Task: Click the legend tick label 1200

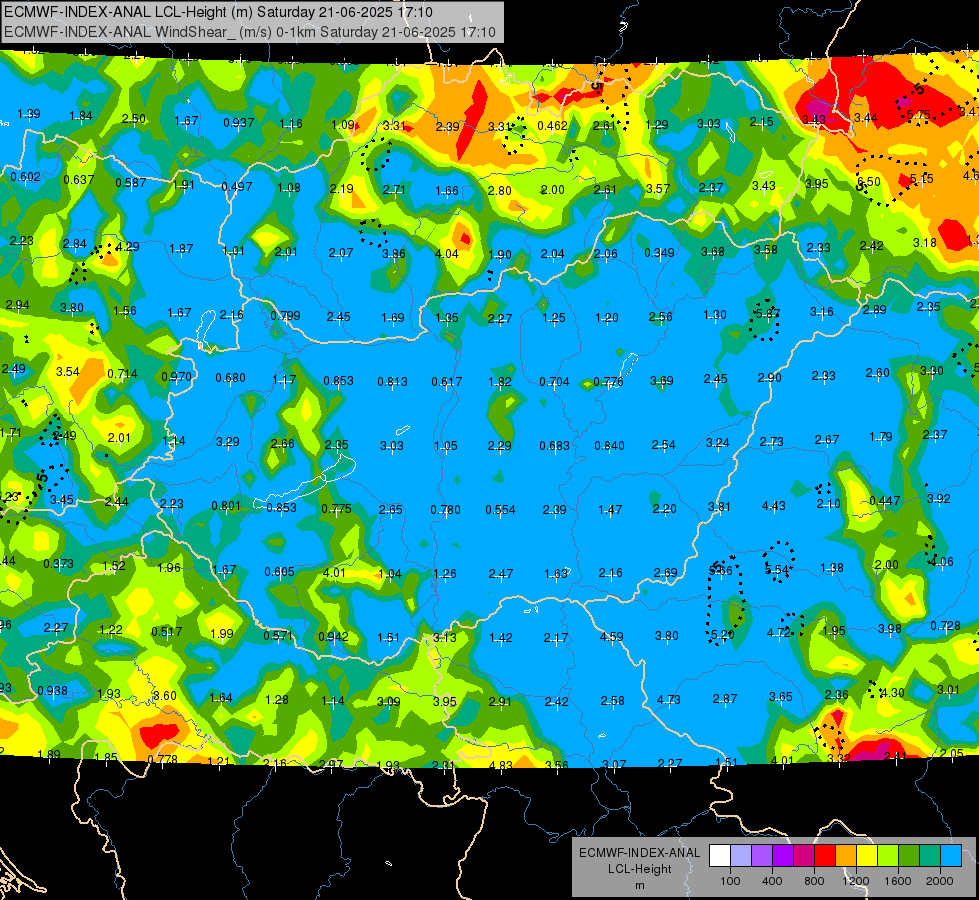Action: [856, 881]
